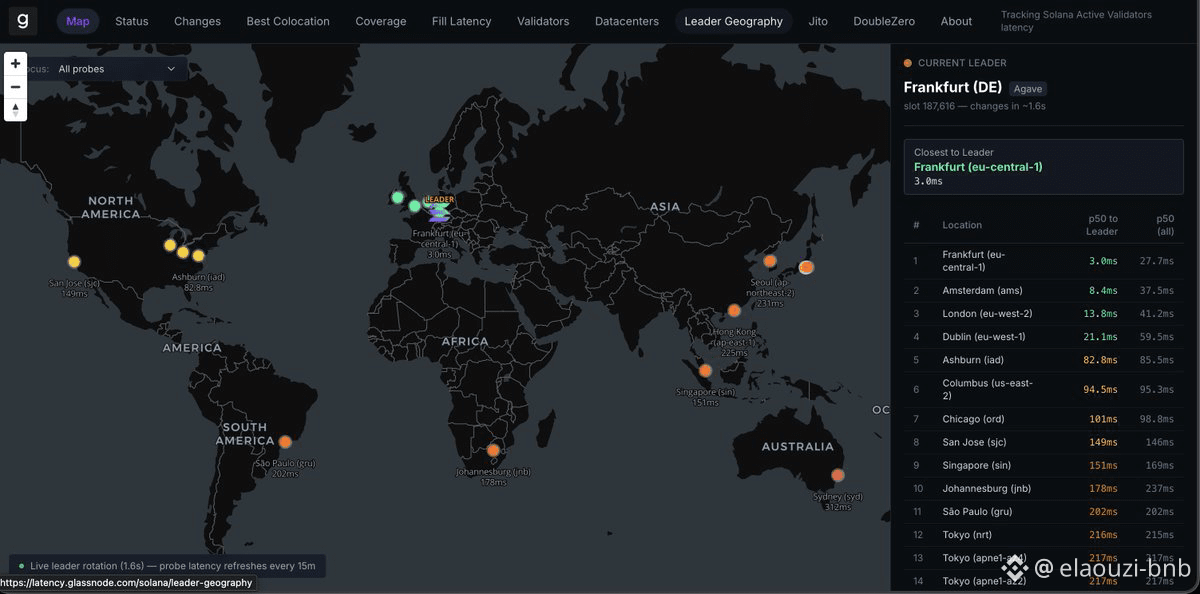Open the About page
This screenshot has width=1200, height=594.
[x=956, y=21]
